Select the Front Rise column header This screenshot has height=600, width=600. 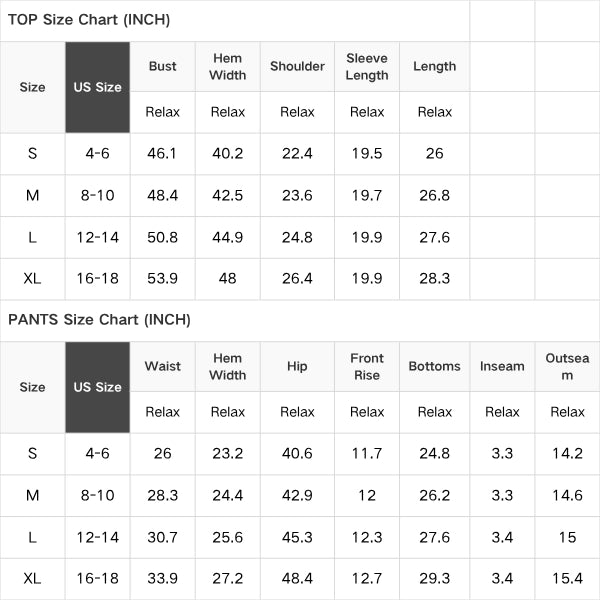(367, 367)
